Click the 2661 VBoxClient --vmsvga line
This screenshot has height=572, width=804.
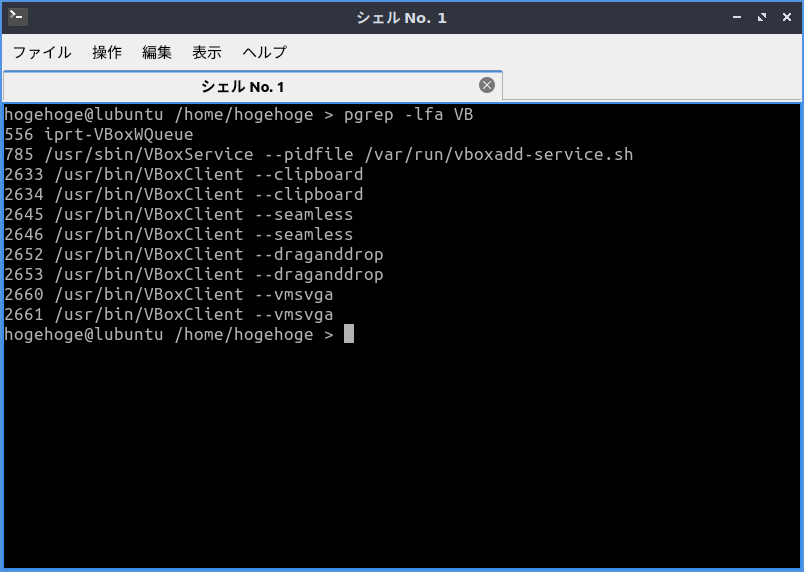(x=169, y=314)
